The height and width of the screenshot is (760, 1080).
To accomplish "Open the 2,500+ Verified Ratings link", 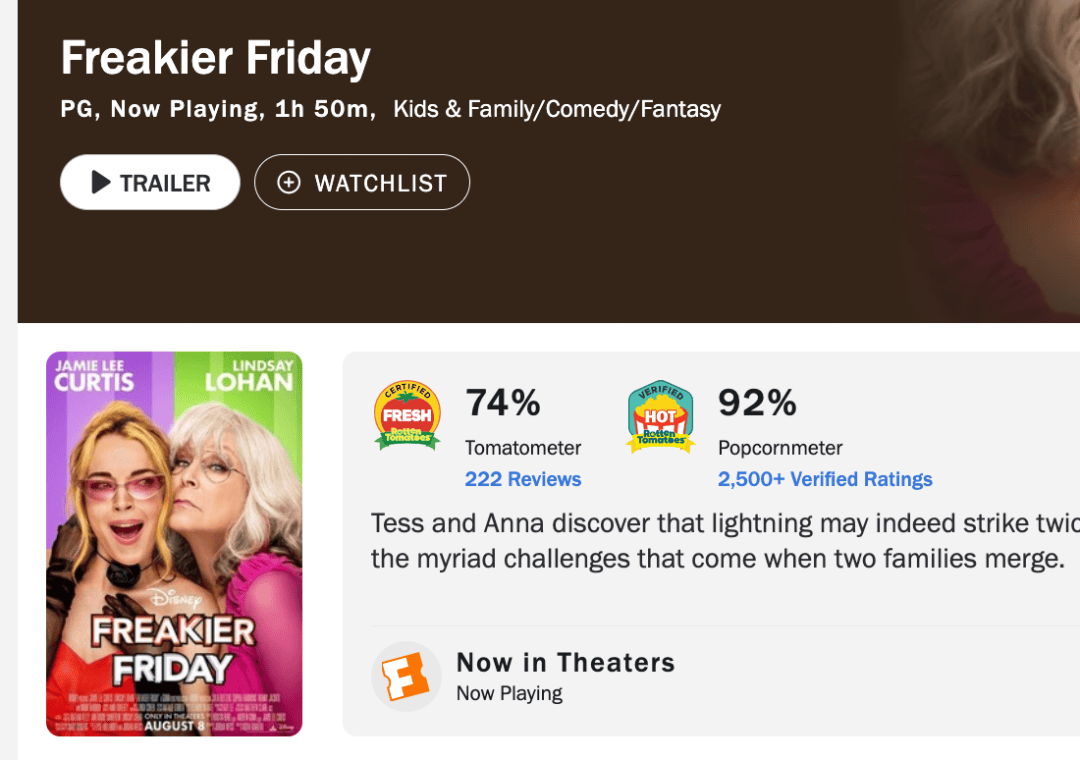I will tap(825, 479).
